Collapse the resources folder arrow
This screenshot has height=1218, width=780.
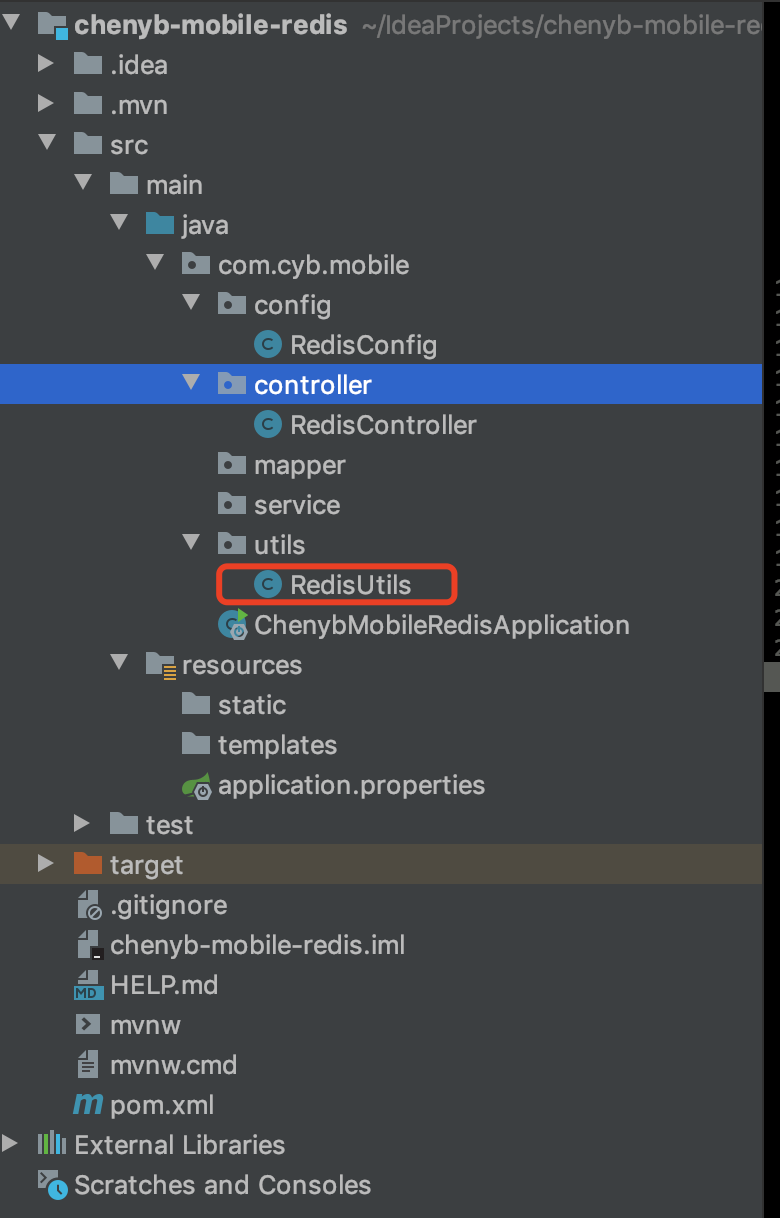[x=118, y=665]
